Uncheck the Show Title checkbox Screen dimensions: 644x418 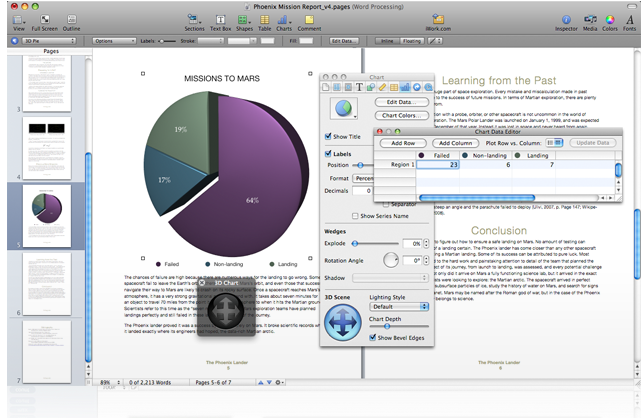click(329, 137)
